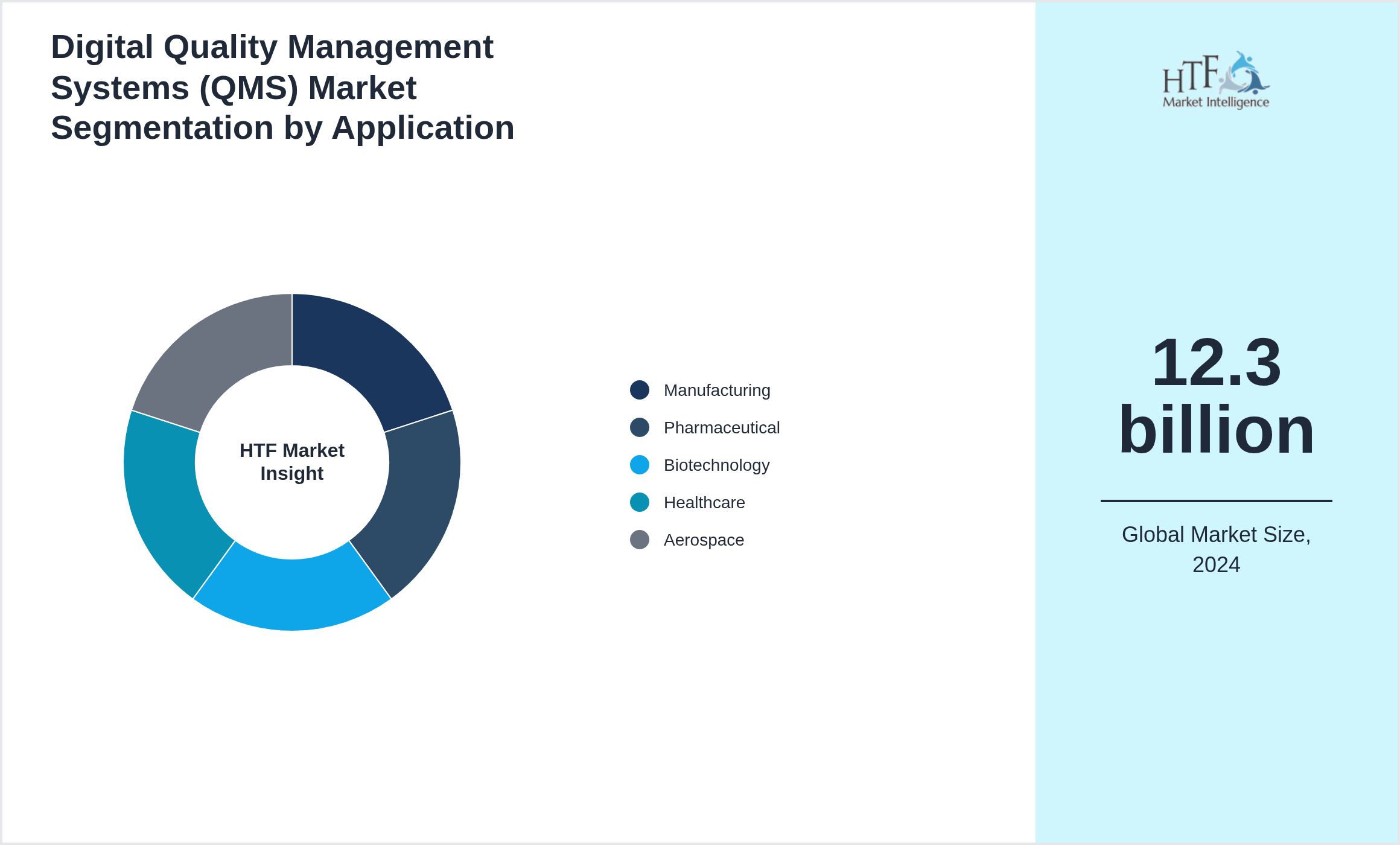Viewport: 1400px width, 845px height.
Task: Select the Biotechnology legend bullet icon
Action: 640,465
